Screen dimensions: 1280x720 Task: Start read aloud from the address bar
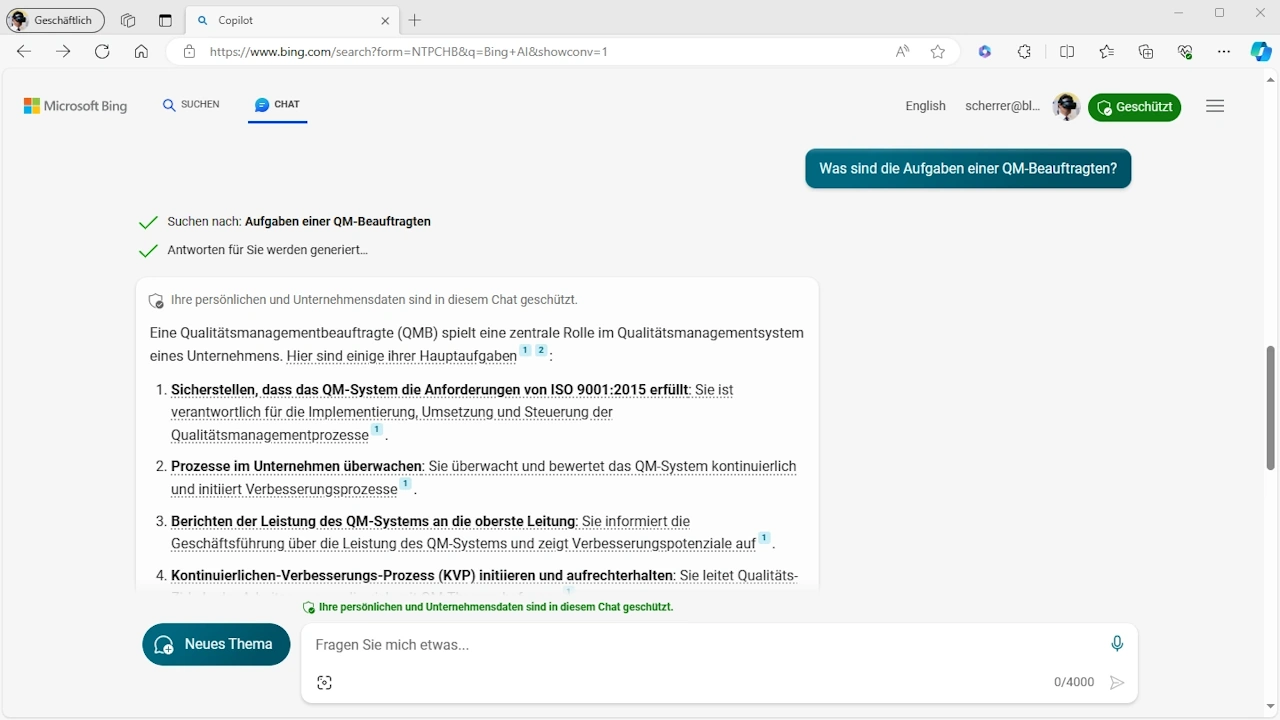pos(901,51)
